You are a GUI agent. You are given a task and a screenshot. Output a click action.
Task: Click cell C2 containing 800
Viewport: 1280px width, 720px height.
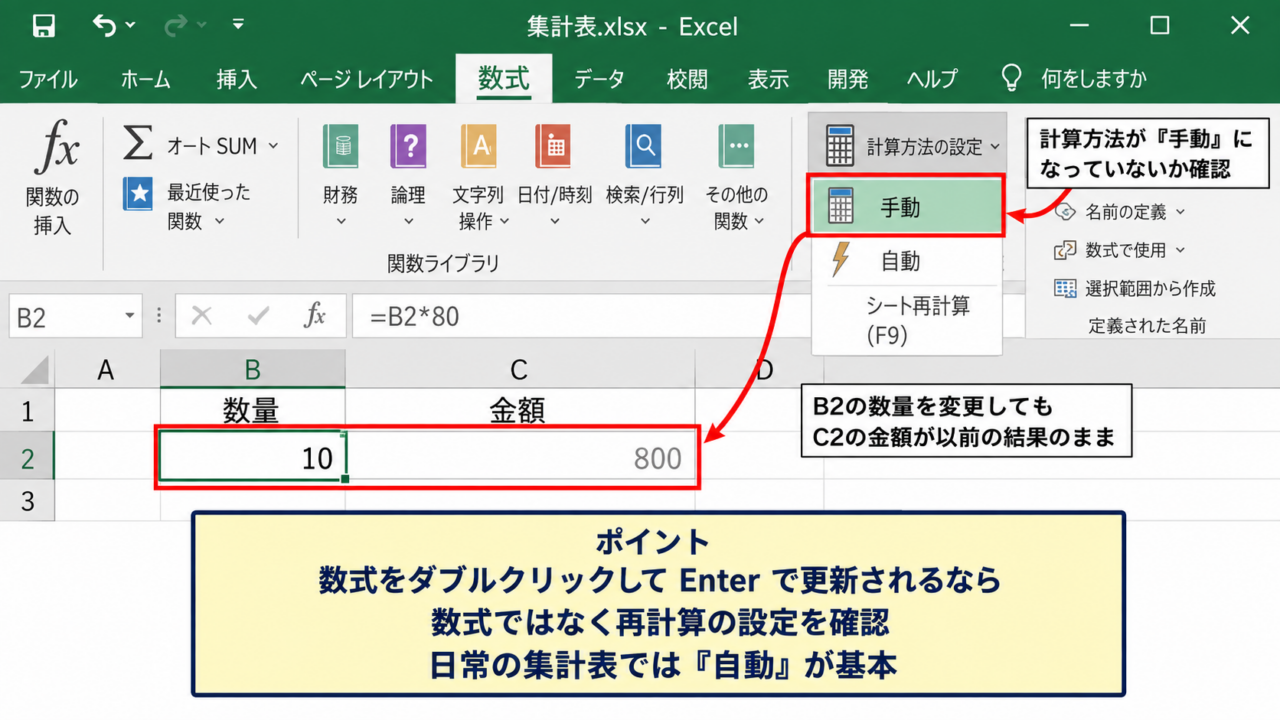520,458
